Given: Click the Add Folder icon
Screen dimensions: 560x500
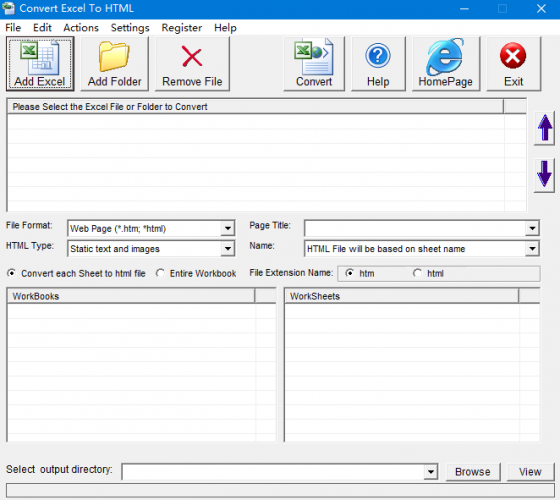Looking at the screenshot, I should [x=114, y=64].
